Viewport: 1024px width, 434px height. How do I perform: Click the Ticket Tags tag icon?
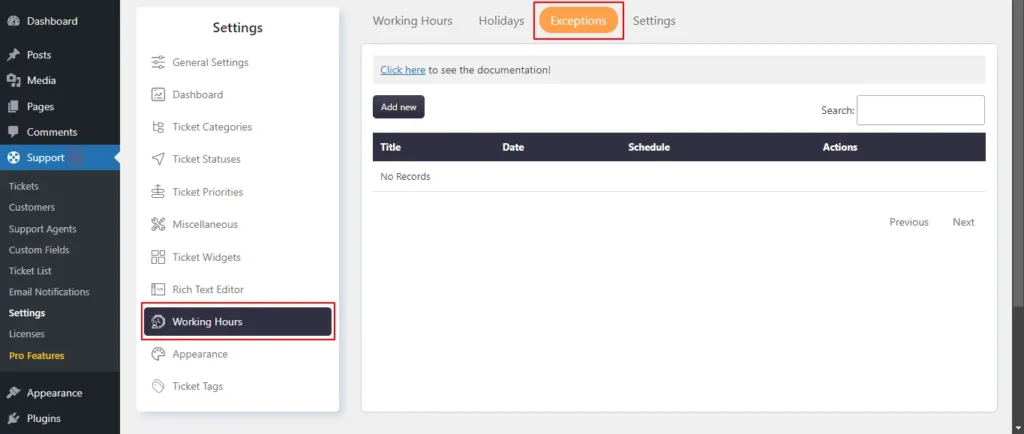158,386
